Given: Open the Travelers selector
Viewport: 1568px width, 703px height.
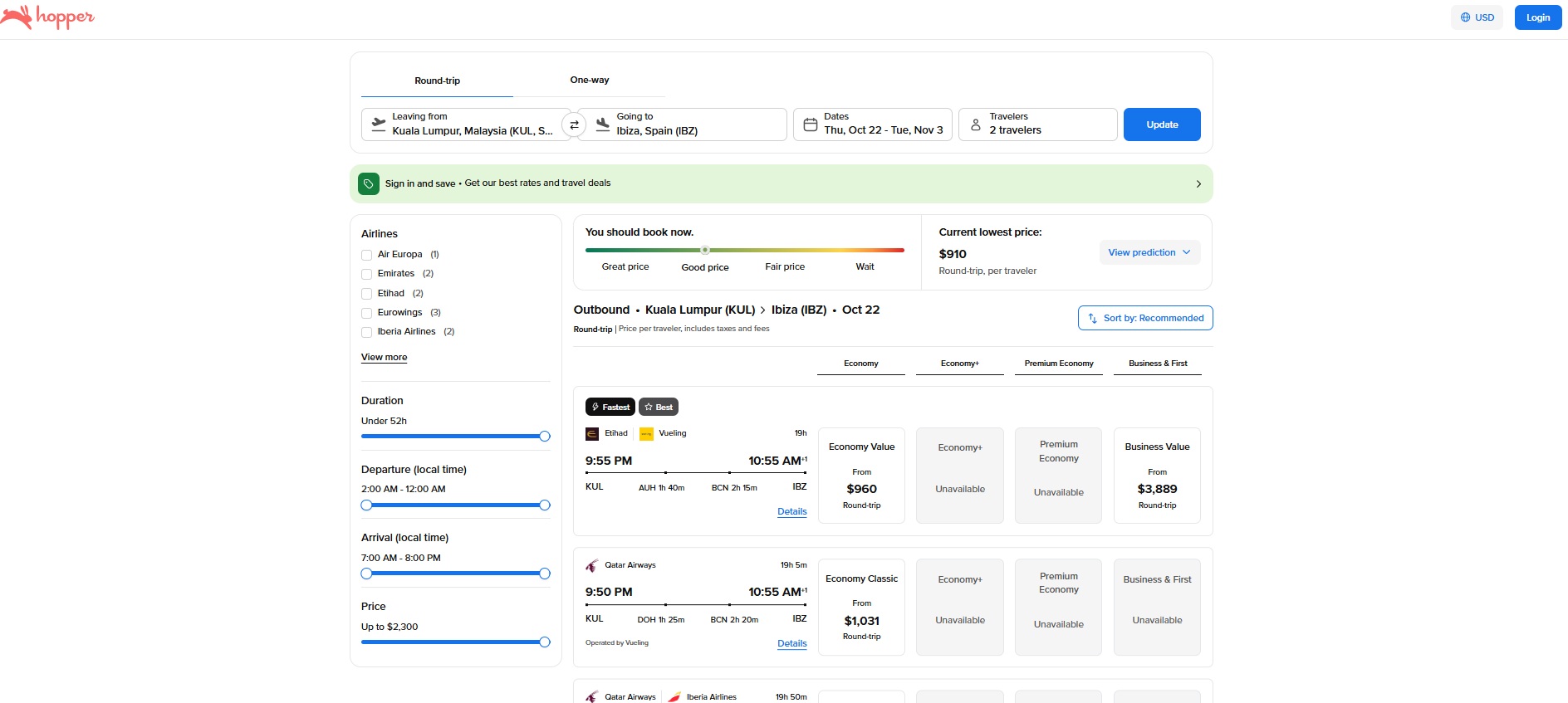Looking at the screenshot, I should tap(1038, 124).
